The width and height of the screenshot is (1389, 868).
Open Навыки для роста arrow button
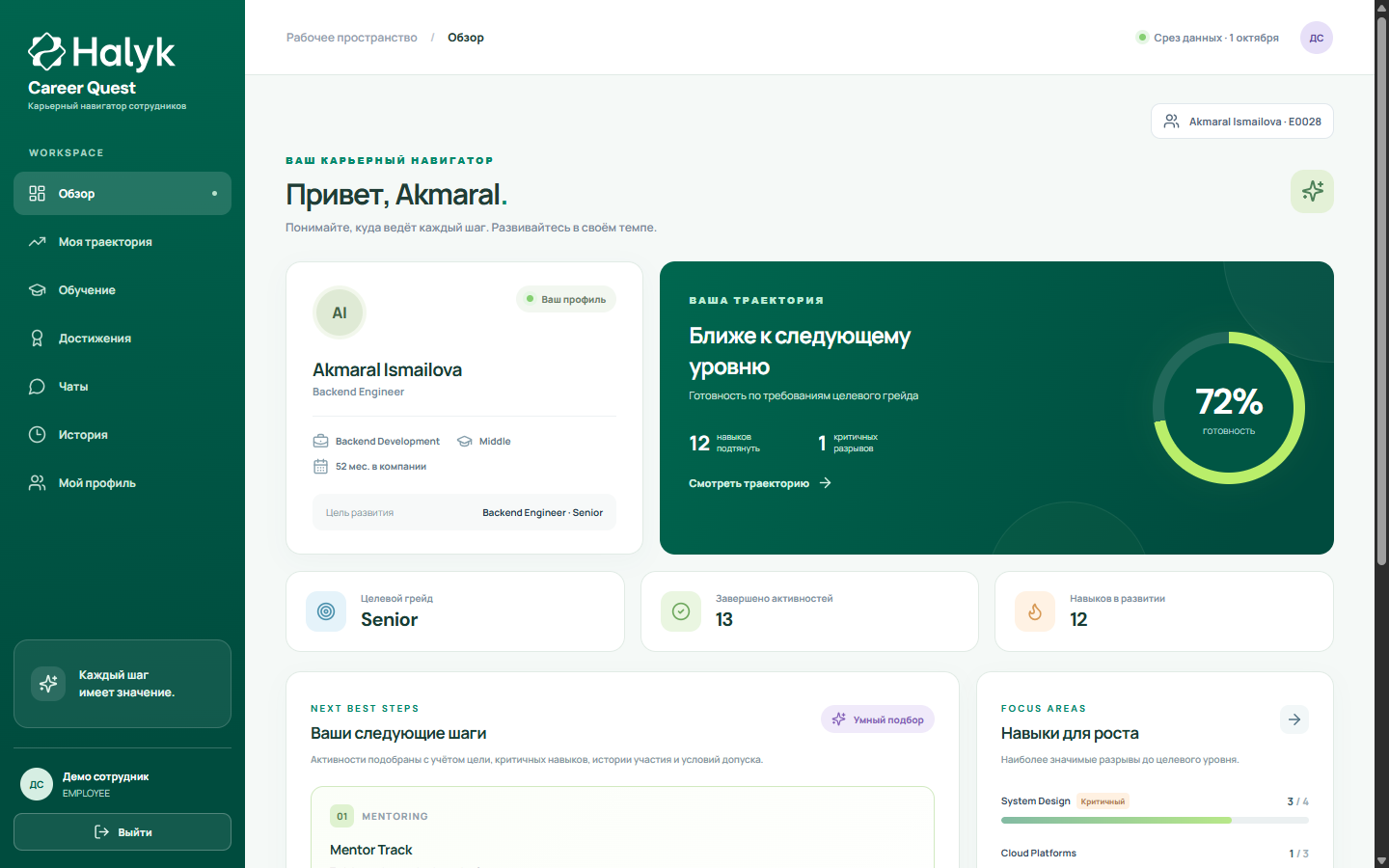tap(1294, 719)
